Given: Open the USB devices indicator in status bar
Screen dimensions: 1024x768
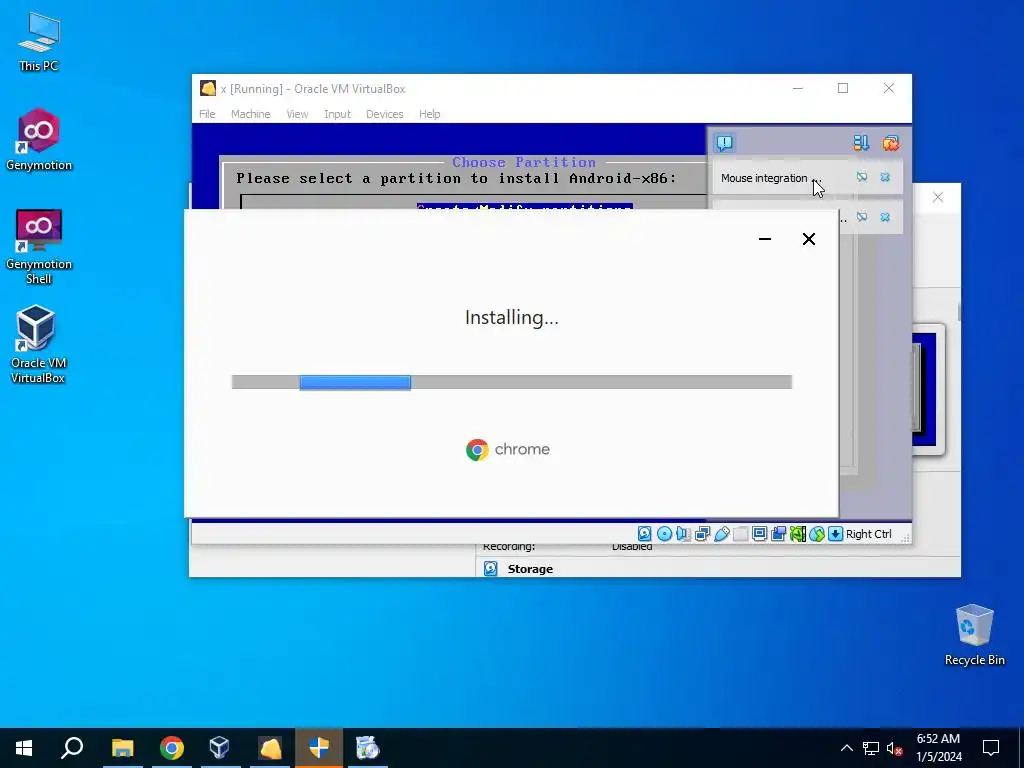Looking at the screenshot, I should click(722, 534).
